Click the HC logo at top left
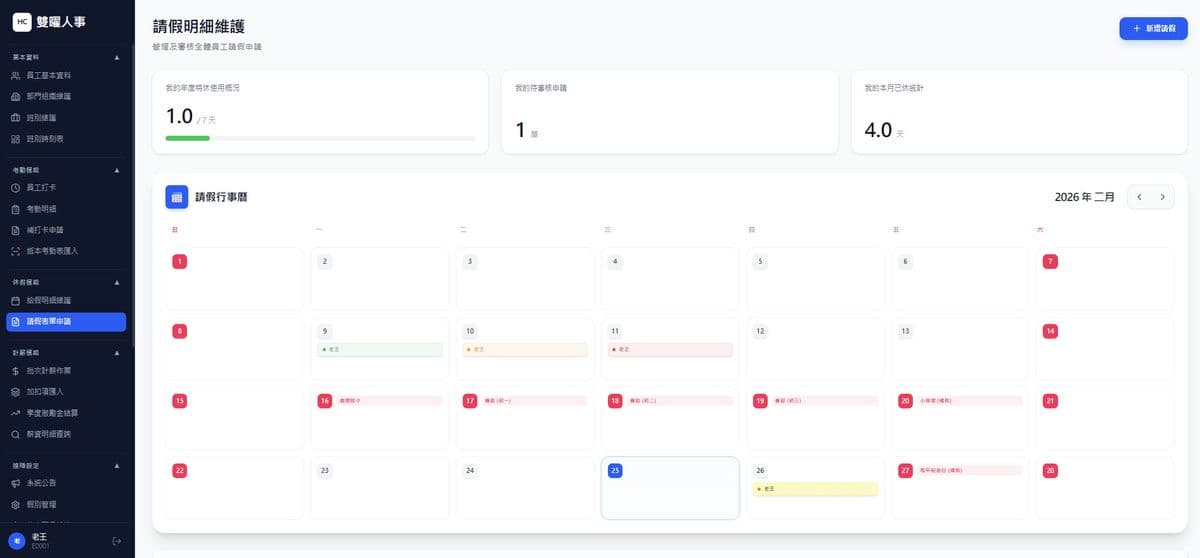 tap(21, 21)
